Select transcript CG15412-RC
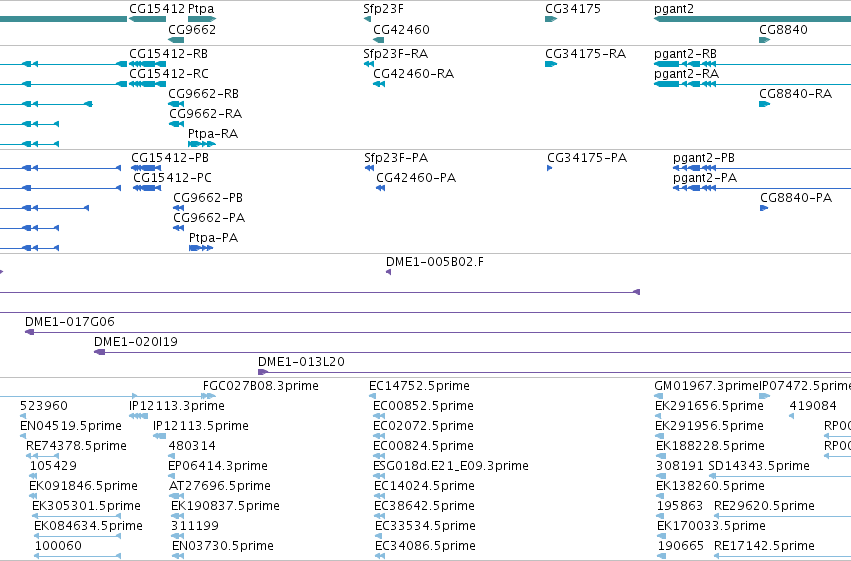851x561 pixels. 169,74
